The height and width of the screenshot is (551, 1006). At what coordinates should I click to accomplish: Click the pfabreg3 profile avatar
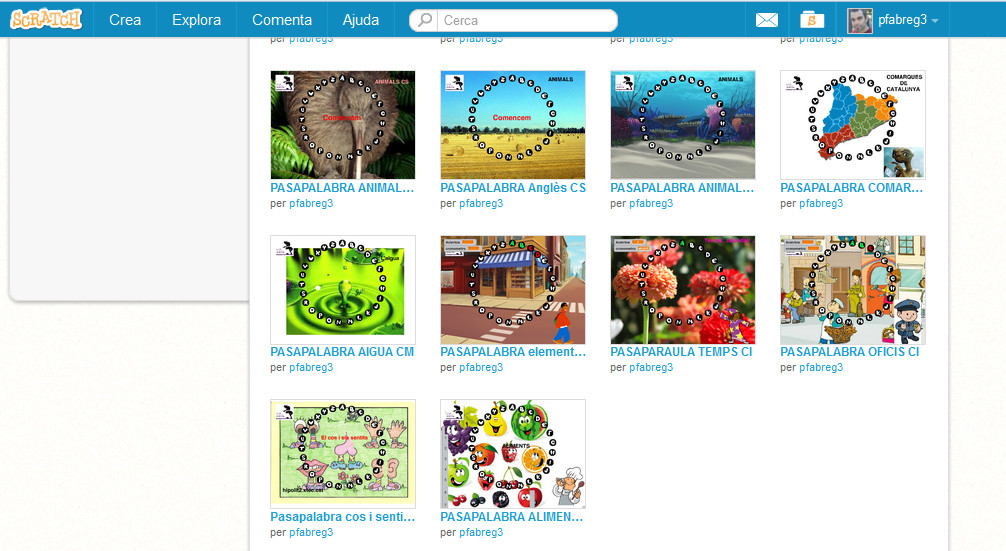[x=860, y=21]
